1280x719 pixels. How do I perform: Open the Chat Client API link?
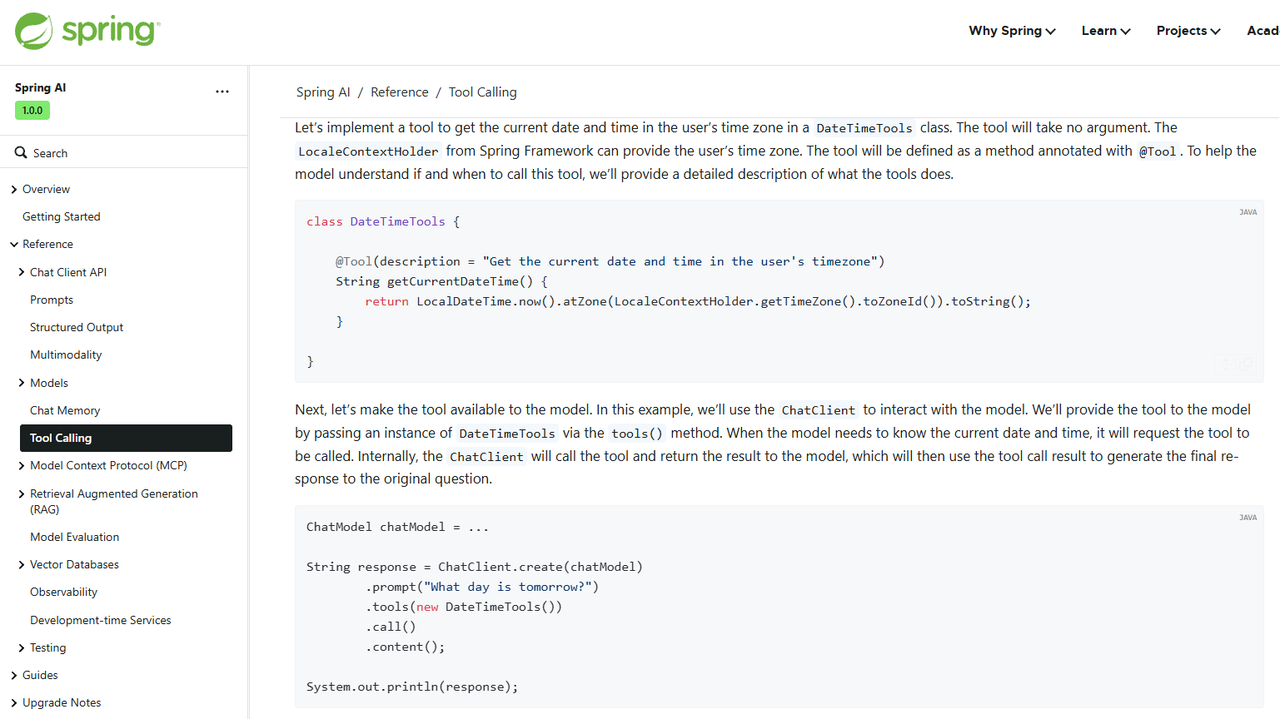68,272
